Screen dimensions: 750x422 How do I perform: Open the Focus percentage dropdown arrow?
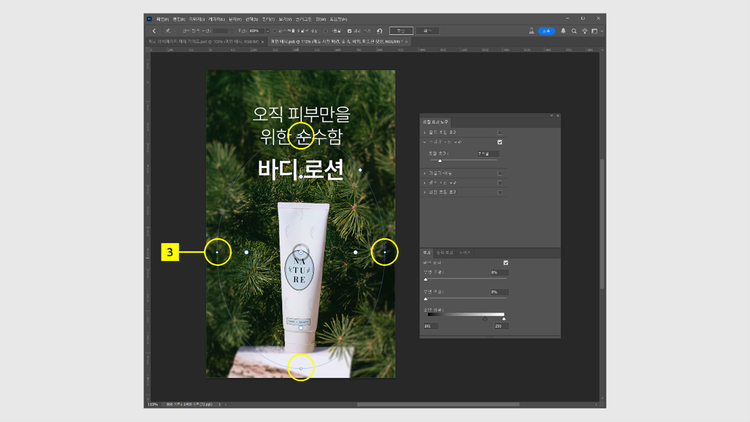[x=267, y=31]
